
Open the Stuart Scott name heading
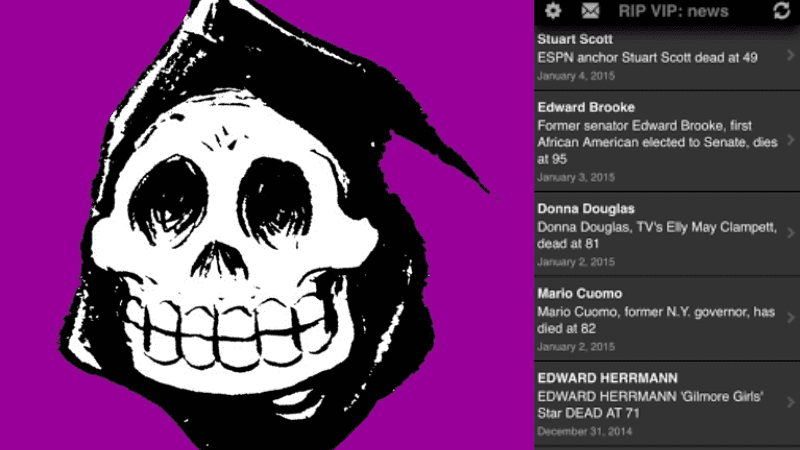coord(575,39)
